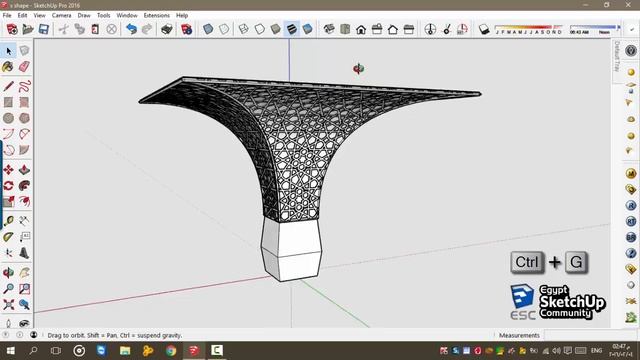Select the Orbit tool in left toolbar
The image size is (640, 360).
pos(8,273)
